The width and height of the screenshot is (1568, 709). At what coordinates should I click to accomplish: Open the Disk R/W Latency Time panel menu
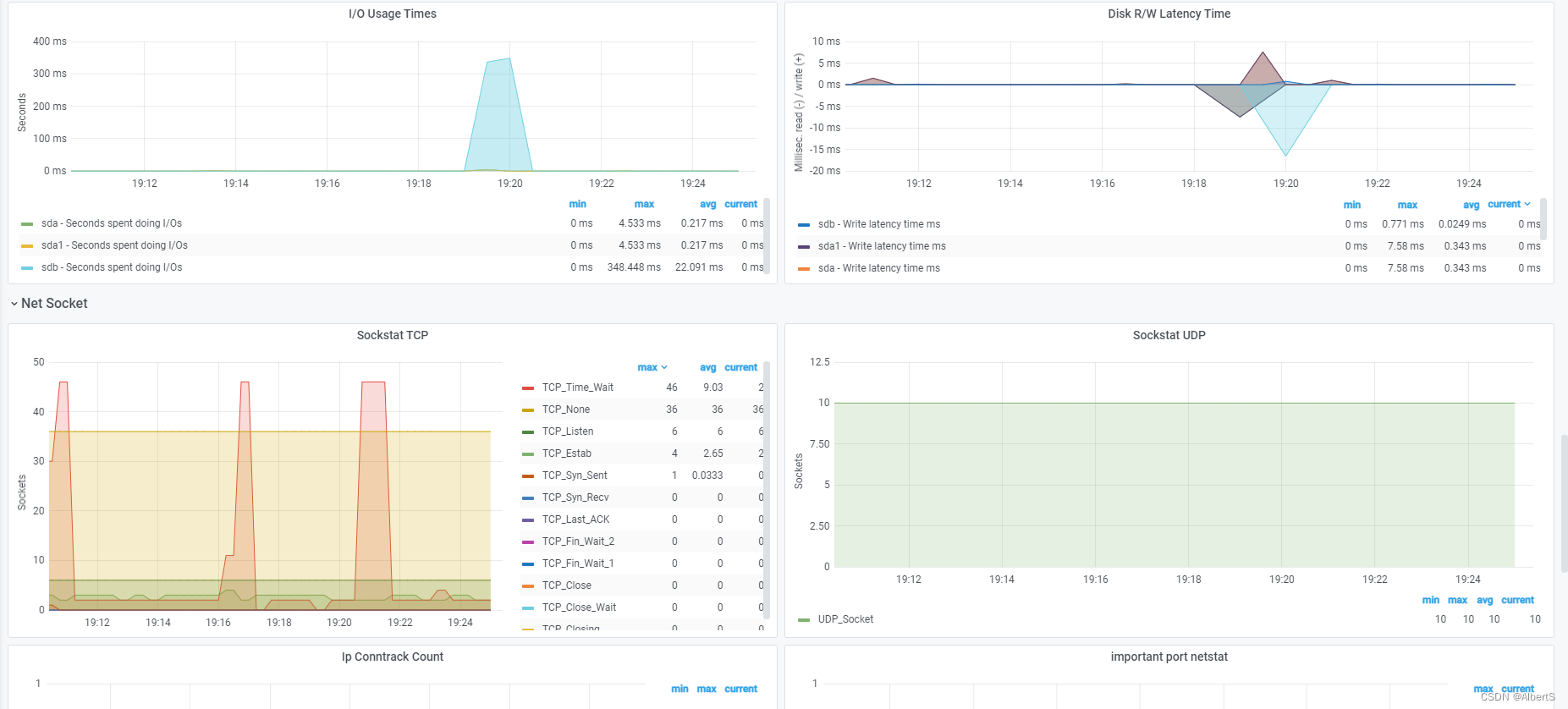[x=1169, y=14]
